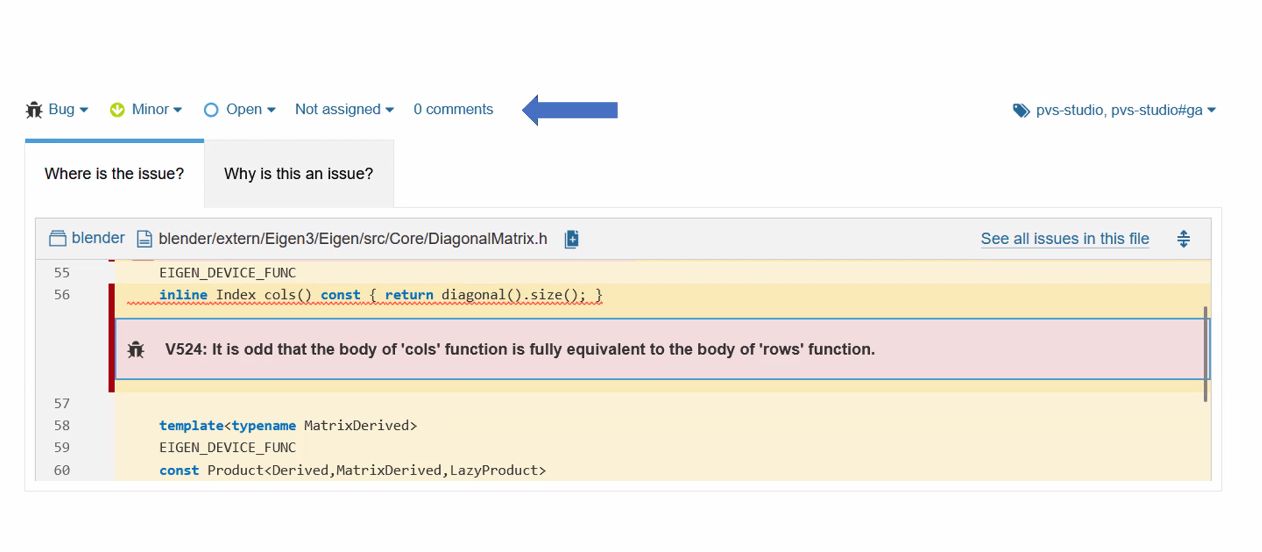Copy the file path with clipboard icon
The height and width of the screenshot is (552, 1262).
572,239
